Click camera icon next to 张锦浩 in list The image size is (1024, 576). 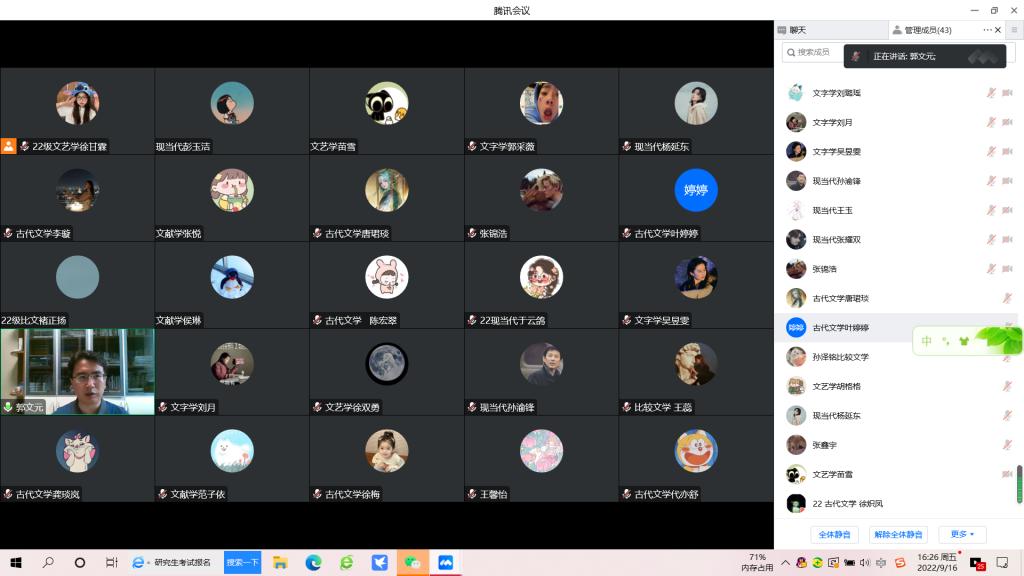[x=1007, y=269]
